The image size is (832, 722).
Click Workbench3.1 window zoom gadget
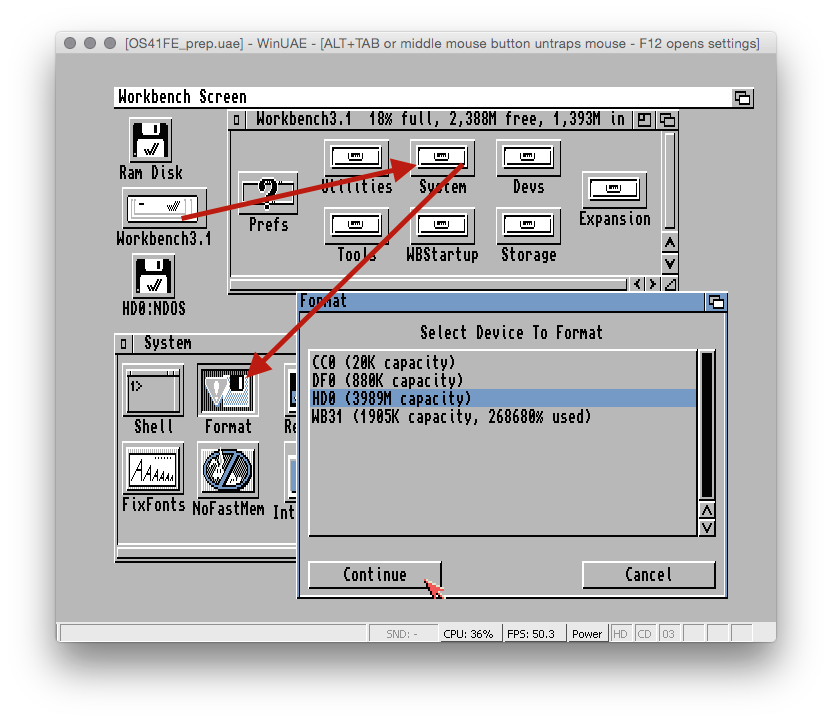[644, 120]
